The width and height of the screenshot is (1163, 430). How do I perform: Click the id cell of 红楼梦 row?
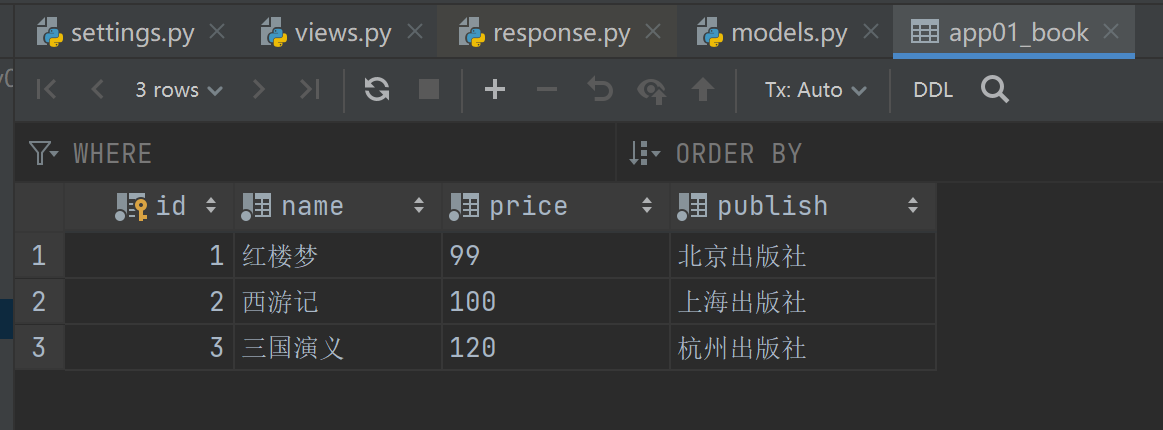tap(149, 256)
